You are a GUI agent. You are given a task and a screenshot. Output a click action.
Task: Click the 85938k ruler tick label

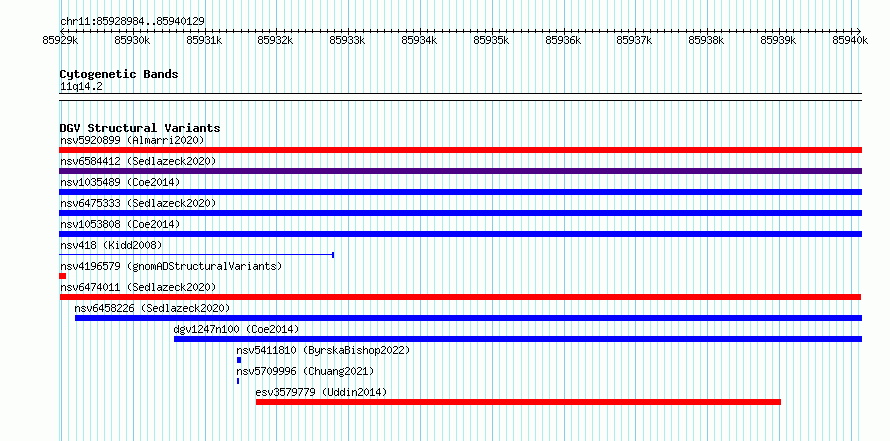coord(707,40)
